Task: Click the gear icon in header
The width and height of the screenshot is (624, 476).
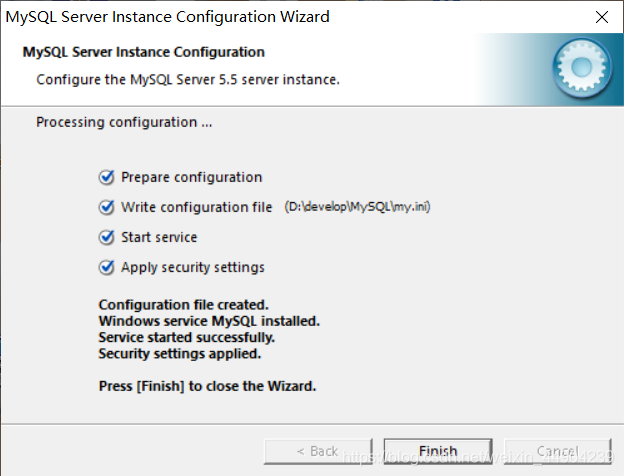Action: [x=582, y=68]
